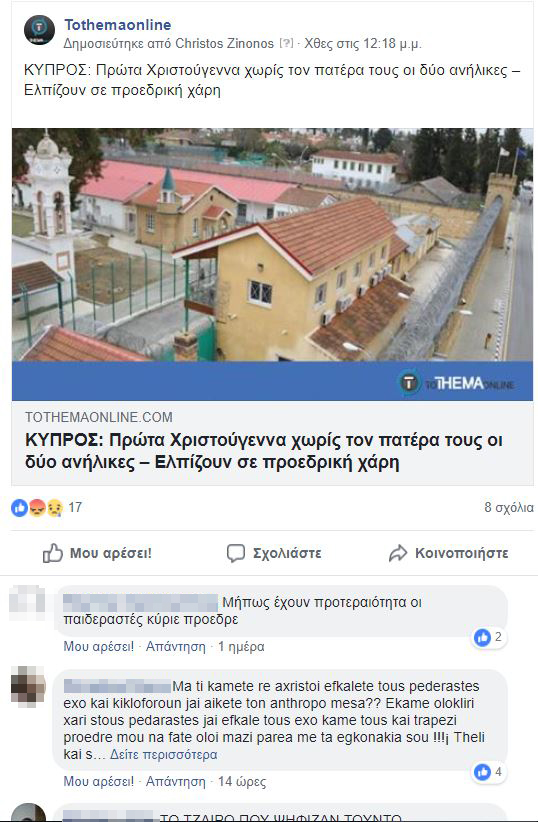Click the like badge showing 4 on second comment
The image size is (538, 822).
click(489, 772)
